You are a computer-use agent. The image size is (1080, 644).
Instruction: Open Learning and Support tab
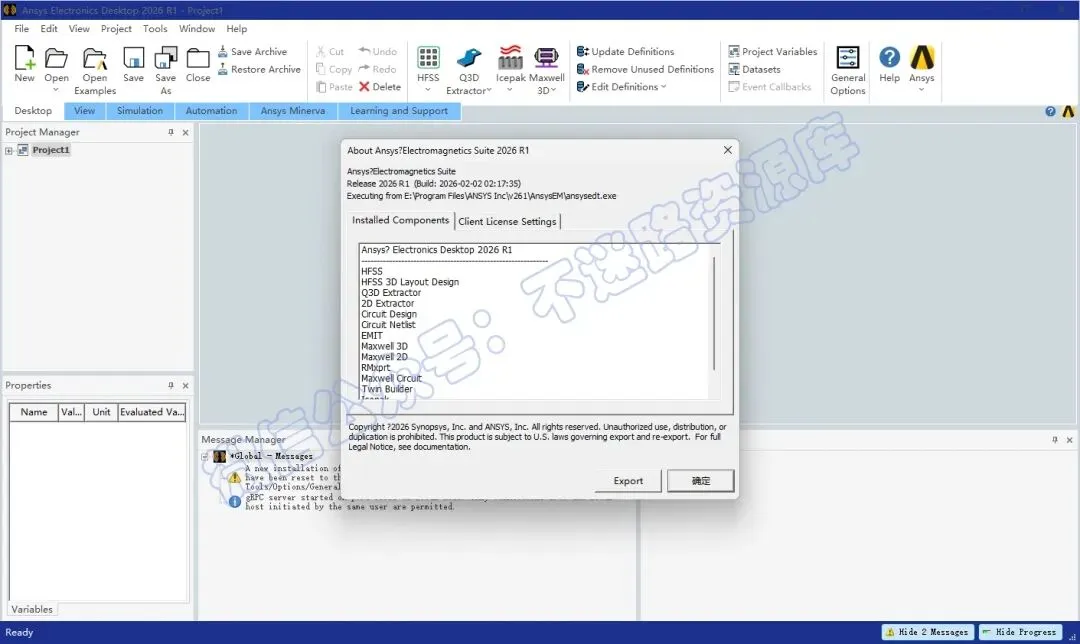click(x=399, y=111)
